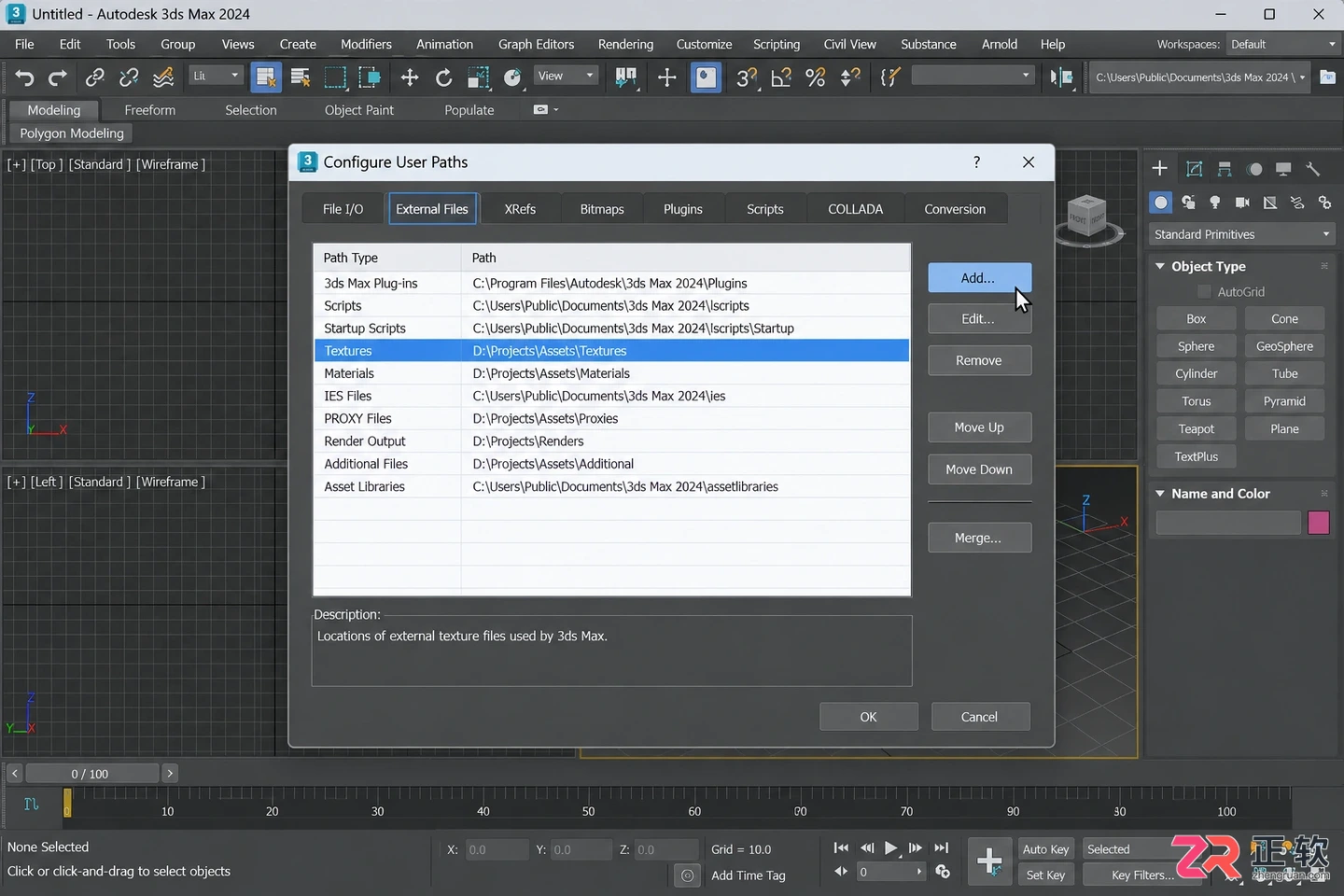Click the Undo arrow in the main toolbar
Screen dimensions: 1344x896
pos(25,77)
